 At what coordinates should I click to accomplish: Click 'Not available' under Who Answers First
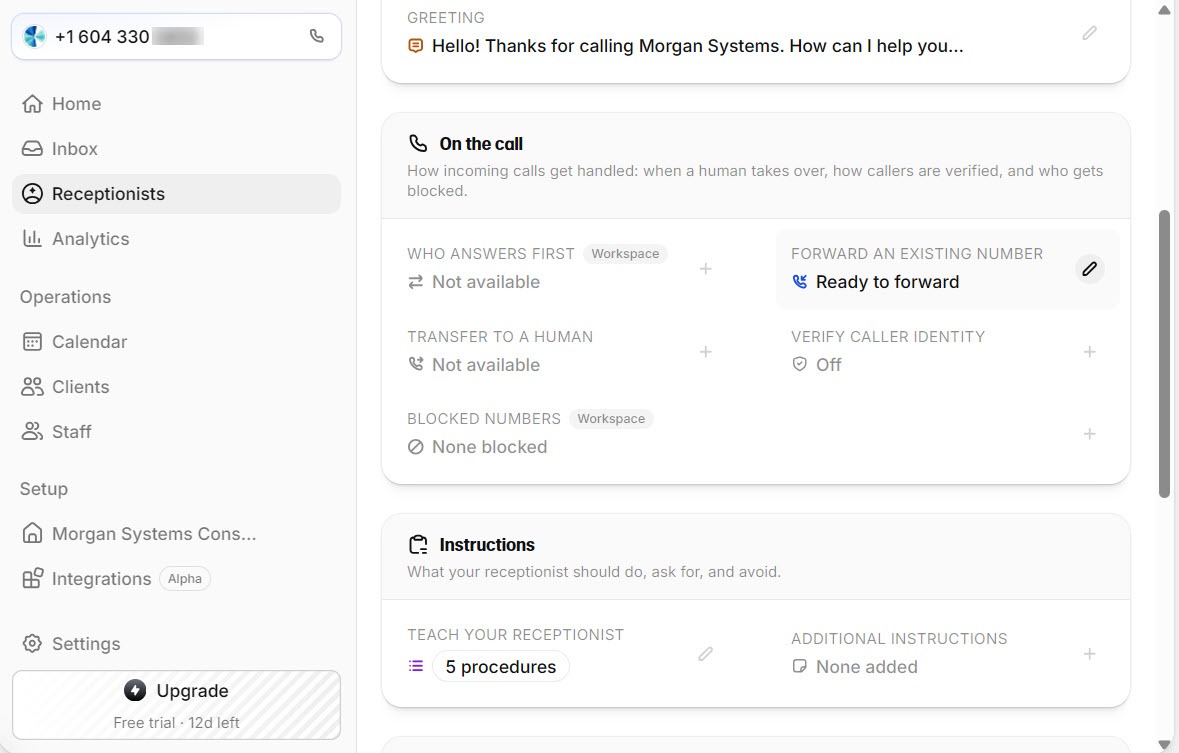[x=486, y=282]
